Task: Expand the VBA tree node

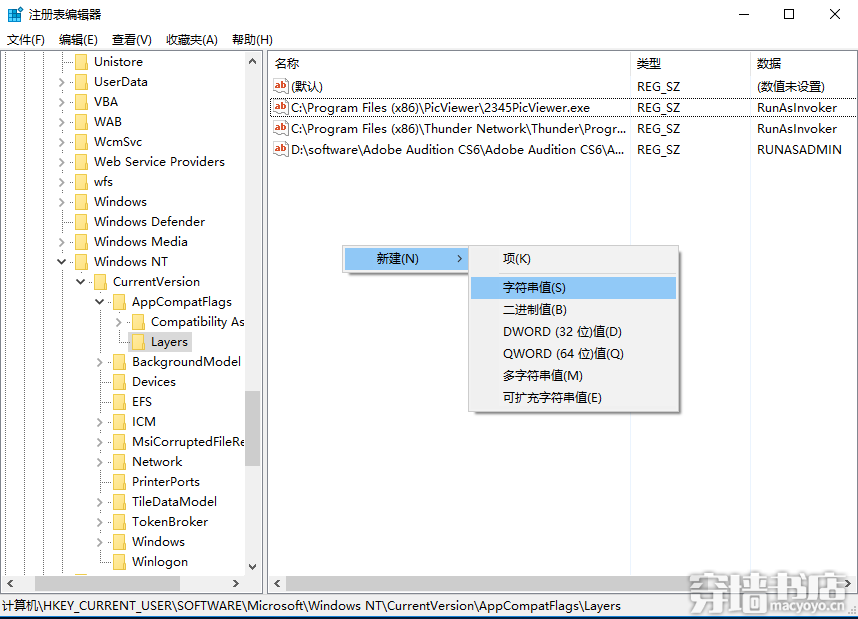Action: coord(61,102)
